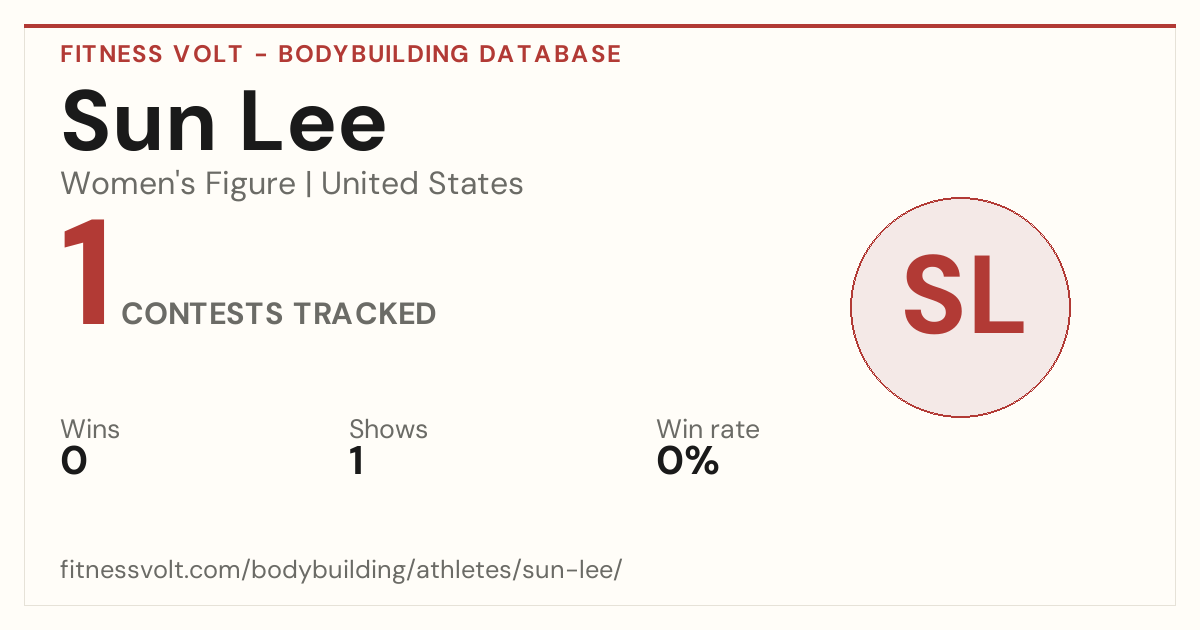Click the Wins value of 0
The image size is (1200, 630).
[74, 461]
